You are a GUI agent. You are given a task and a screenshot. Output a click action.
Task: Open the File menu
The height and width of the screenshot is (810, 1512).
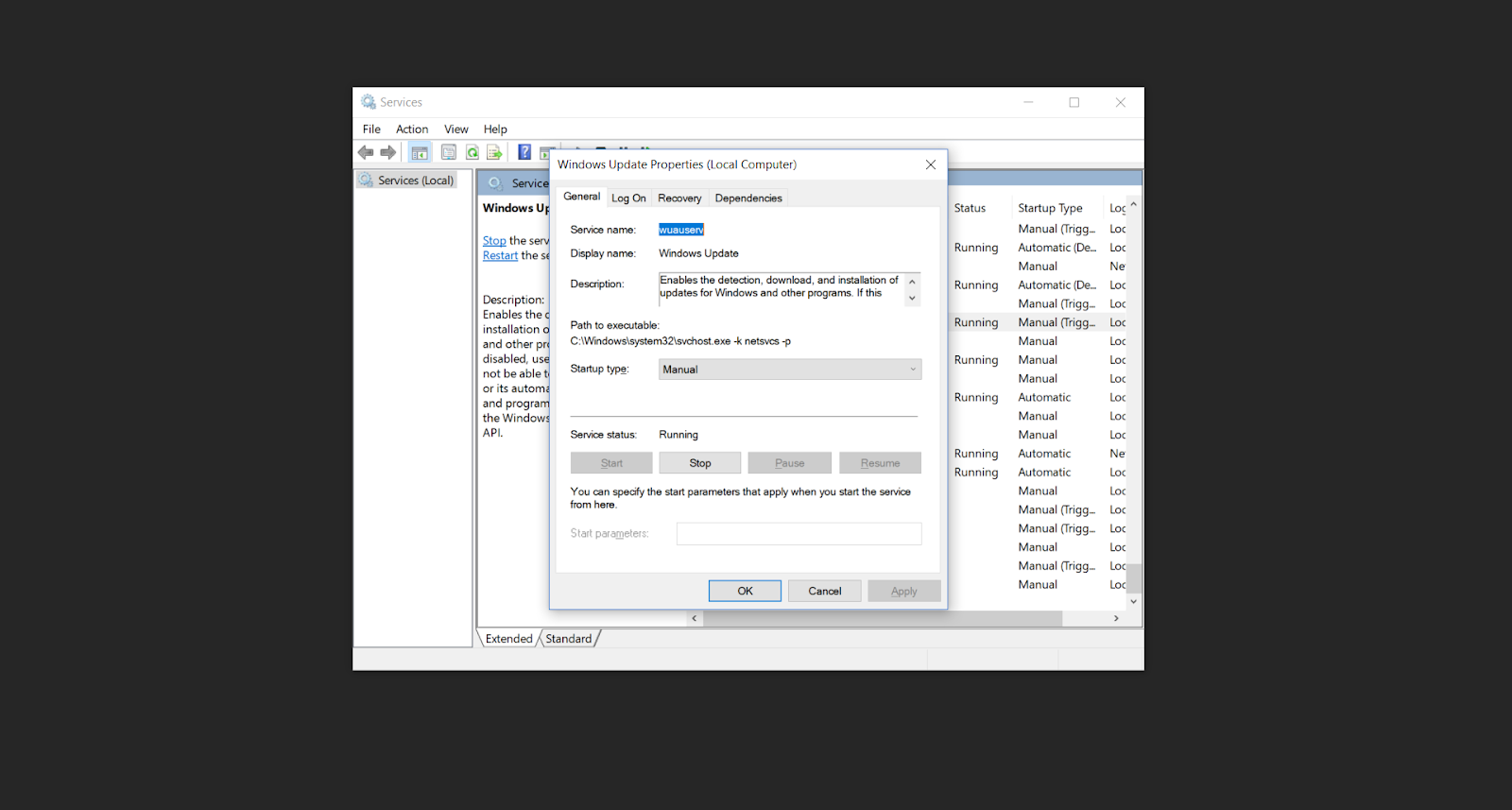click(371, 129)
